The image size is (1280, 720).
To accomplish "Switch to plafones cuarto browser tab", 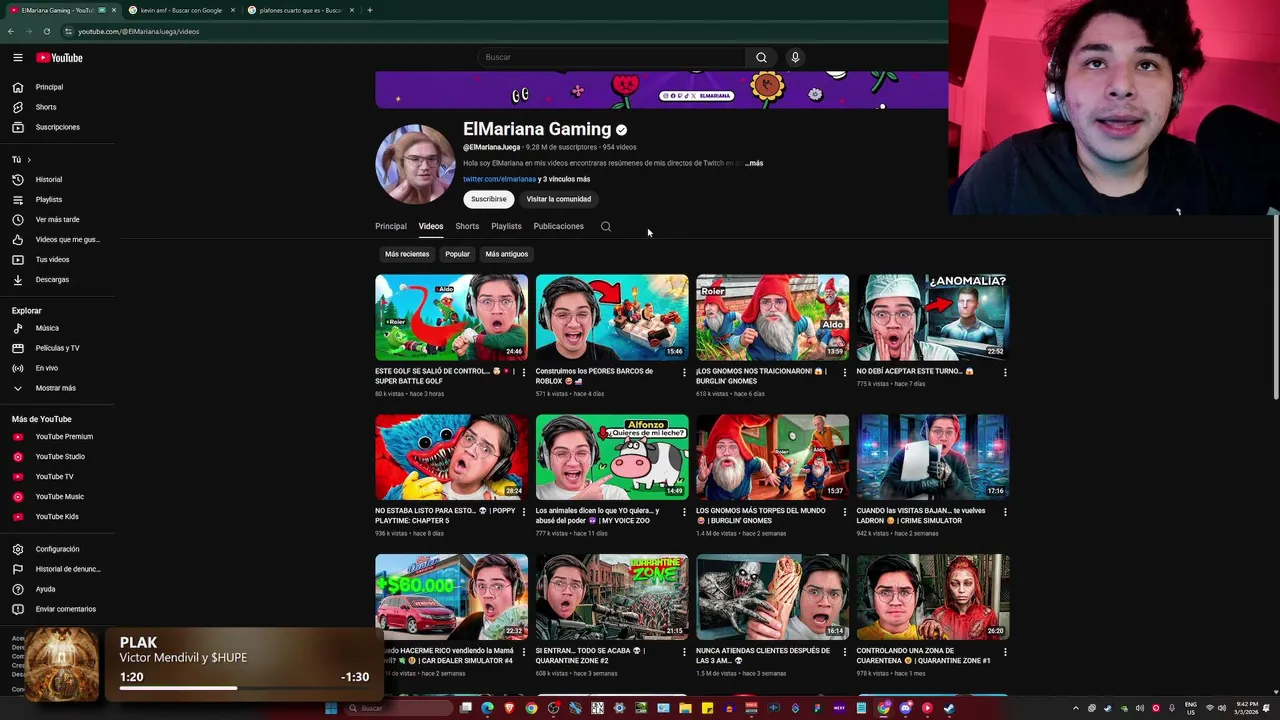I will coord(299,10).
